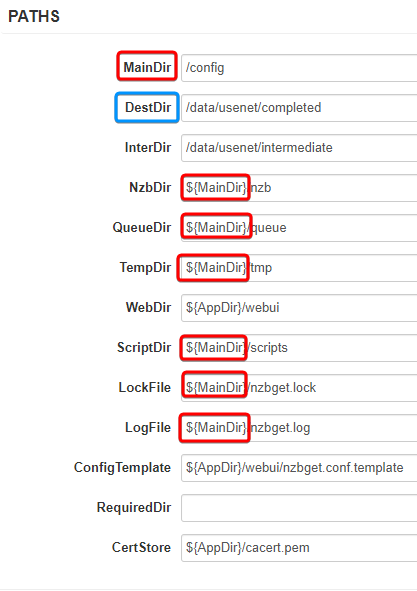Edit the CertStore path field
The height and width of the screenshot is (591, 417).
pyautogui.click(x=299, y=548)
